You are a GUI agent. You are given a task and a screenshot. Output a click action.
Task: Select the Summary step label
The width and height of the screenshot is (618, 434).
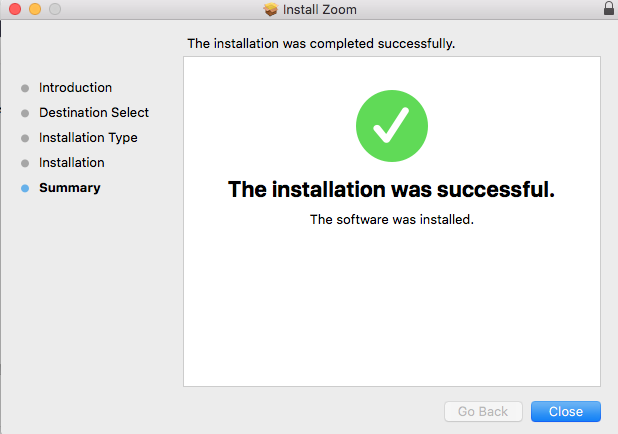point(69,188)
